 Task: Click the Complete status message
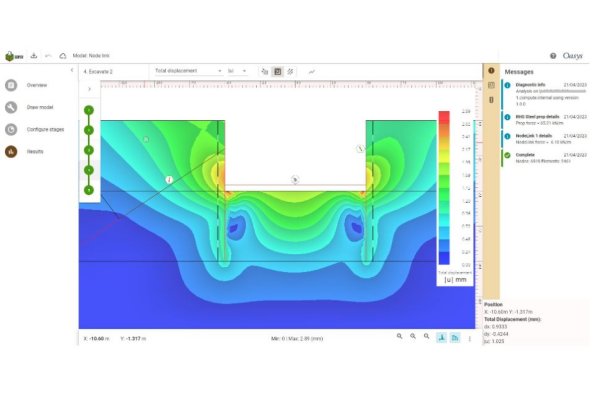545,158
